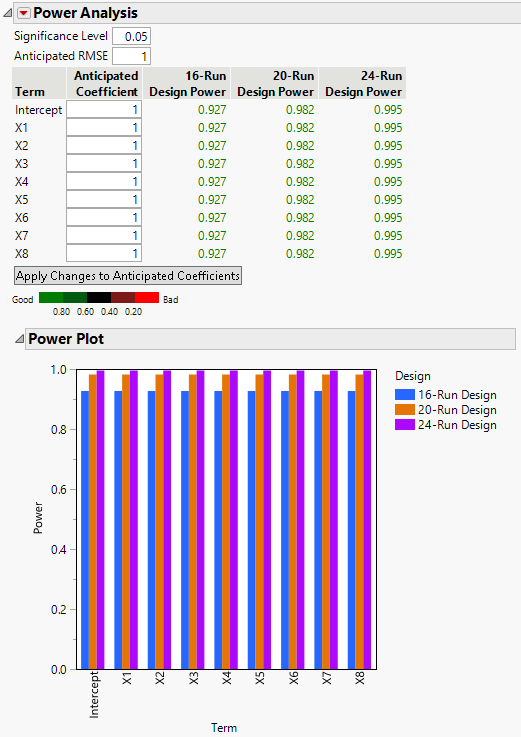Apply Changes to Anticipated Coefficients
This screenshot has height=737, width=521.
[x=128, y=275]
